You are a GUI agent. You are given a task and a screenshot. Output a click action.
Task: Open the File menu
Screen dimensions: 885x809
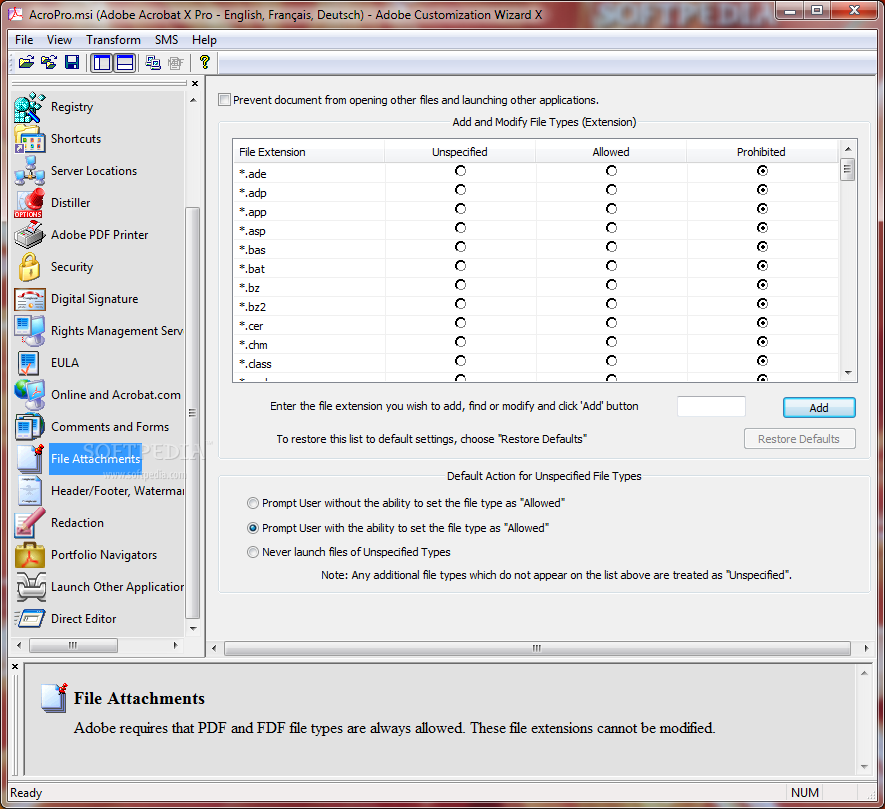pos(24,40)
